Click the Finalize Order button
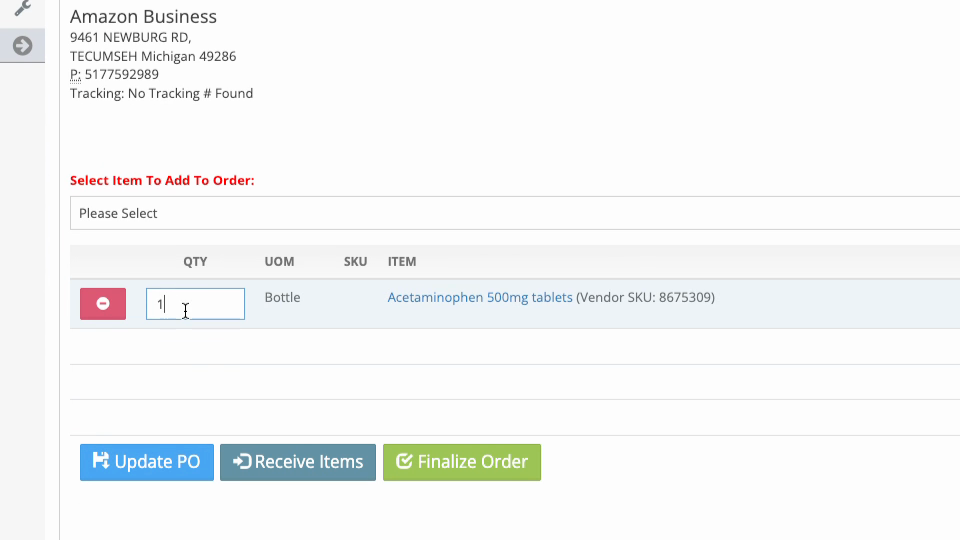The width and height of the screenshot is (960, 540). [462, 462]
